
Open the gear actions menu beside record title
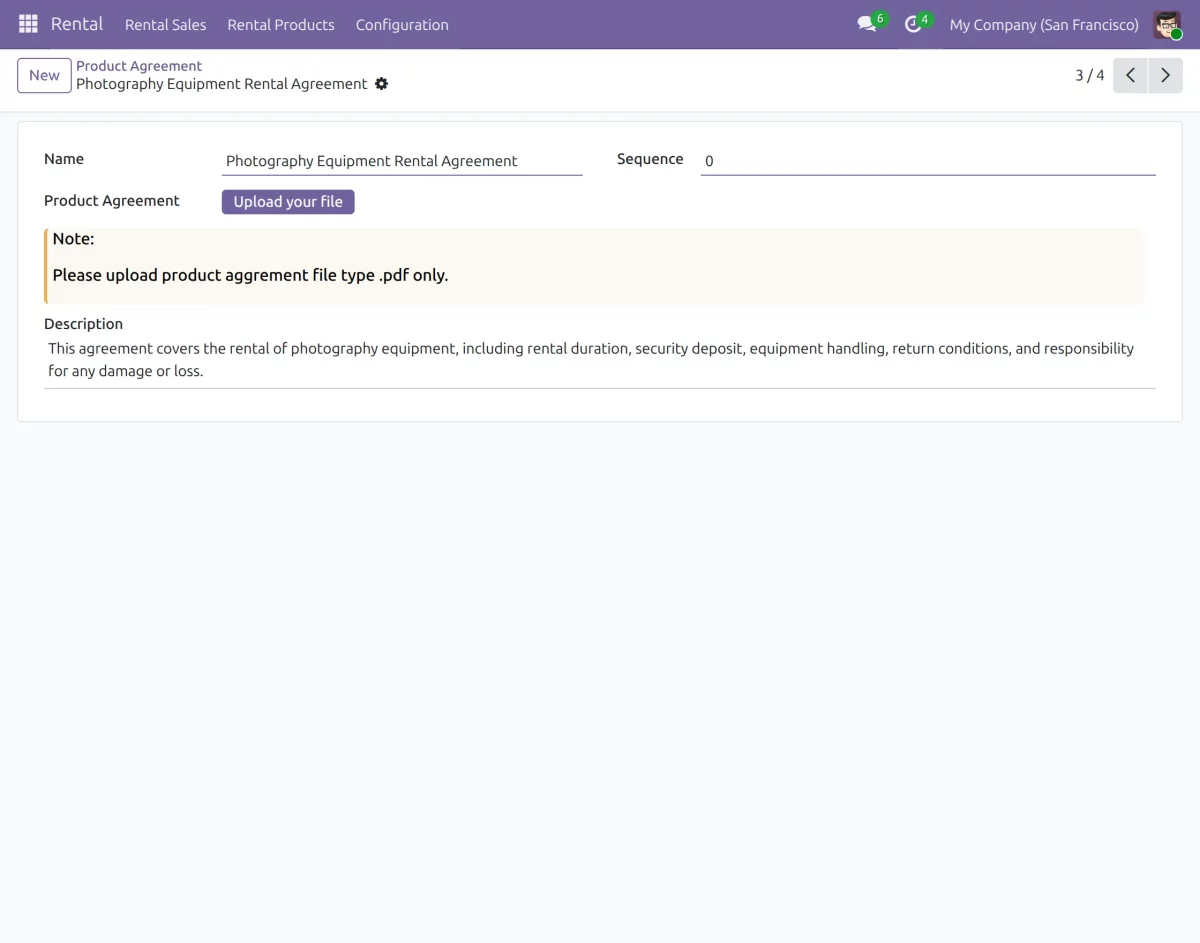381,84
